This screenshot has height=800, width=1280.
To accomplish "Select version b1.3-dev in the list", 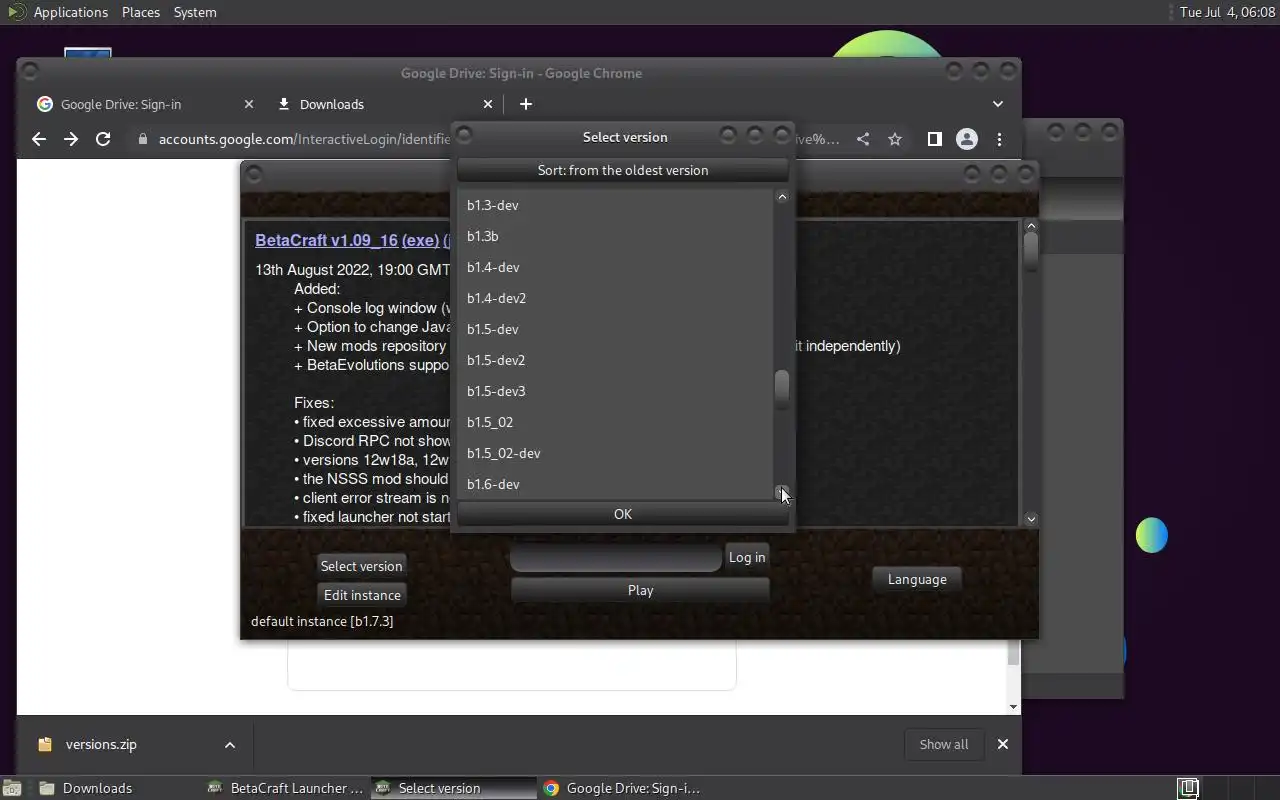I will [x=615, y=205].
